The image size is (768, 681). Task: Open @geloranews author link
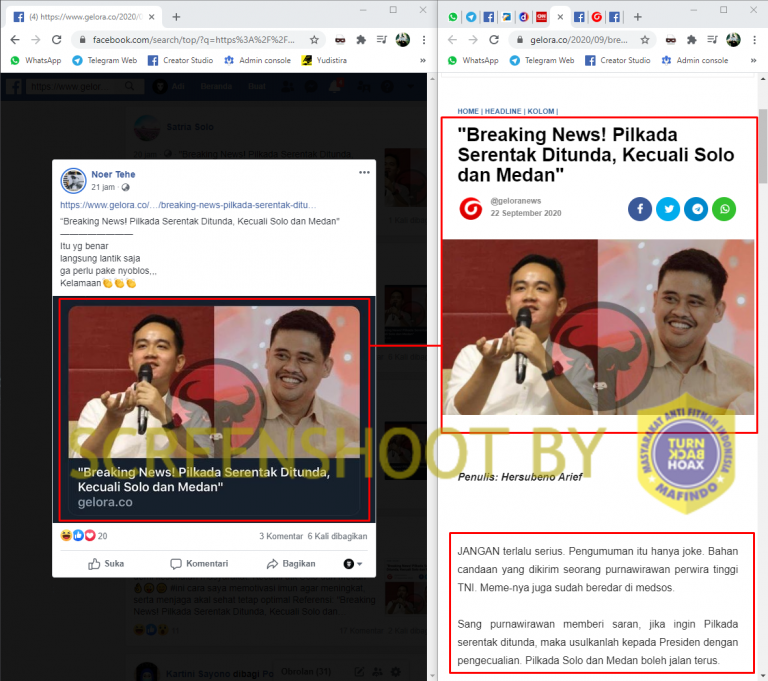pyautogui.click(x=516, y=201)
